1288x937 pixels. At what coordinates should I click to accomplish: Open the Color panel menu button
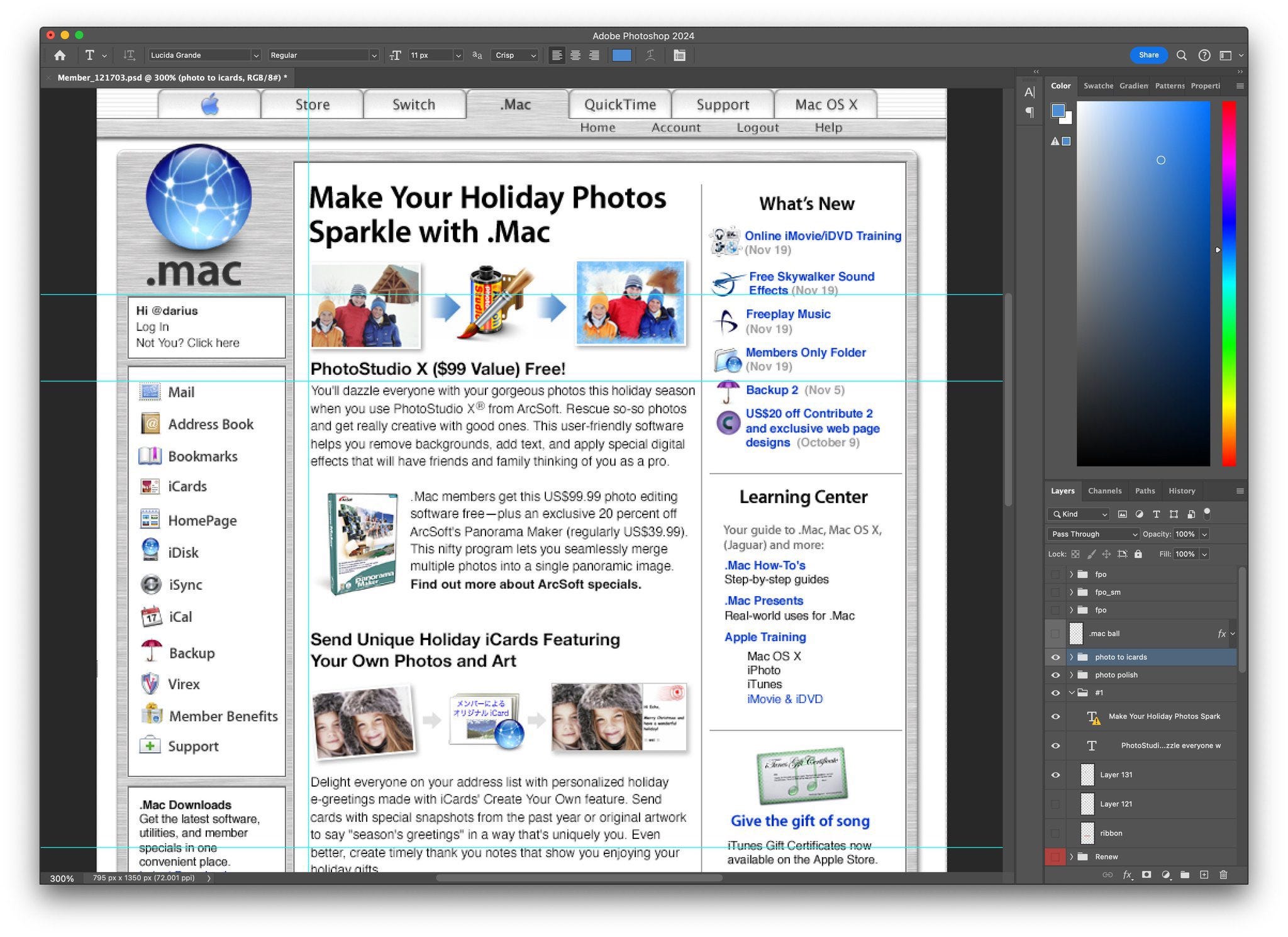click(1240, 86)
